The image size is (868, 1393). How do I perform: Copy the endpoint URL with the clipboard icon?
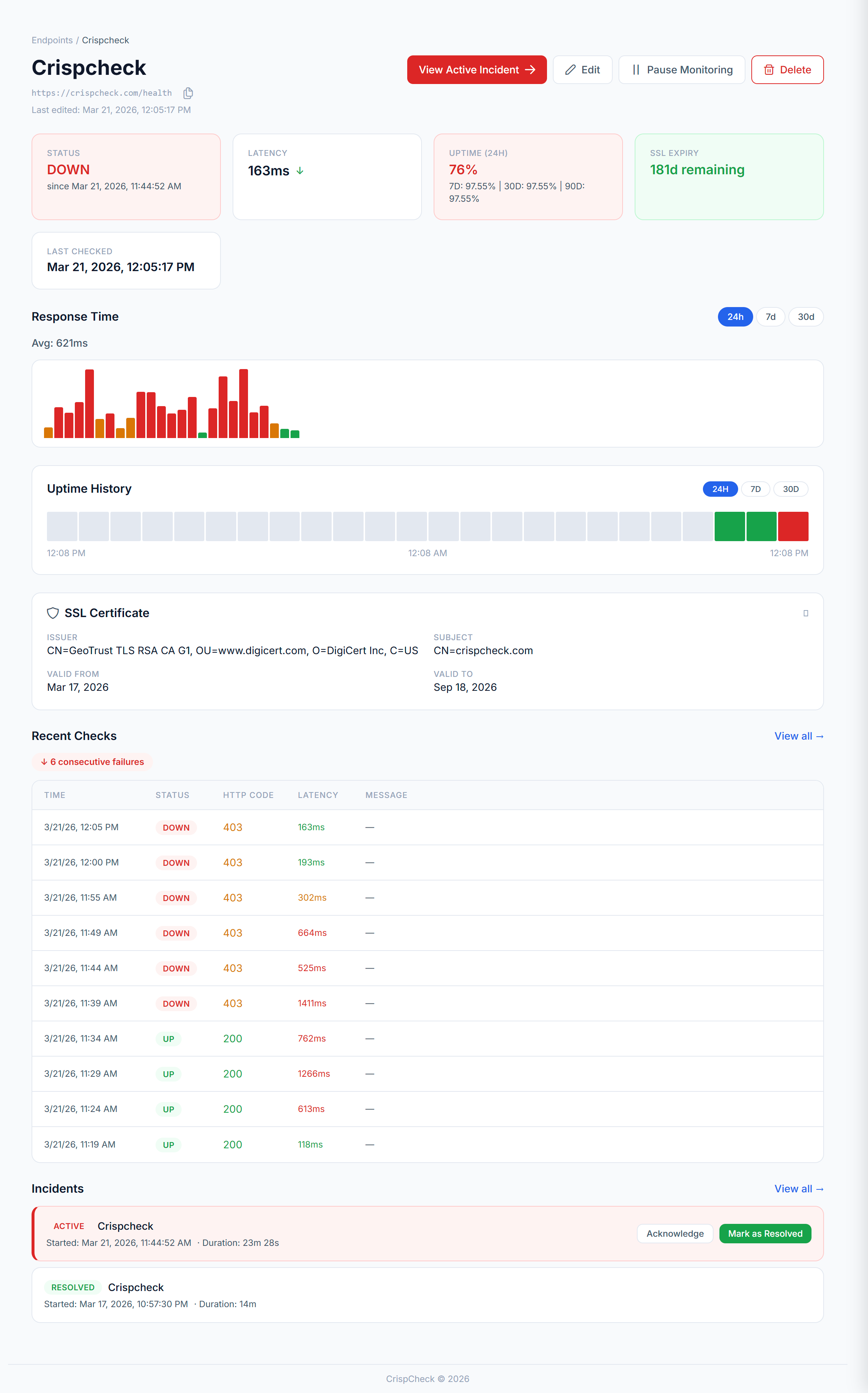pos(188,93)
